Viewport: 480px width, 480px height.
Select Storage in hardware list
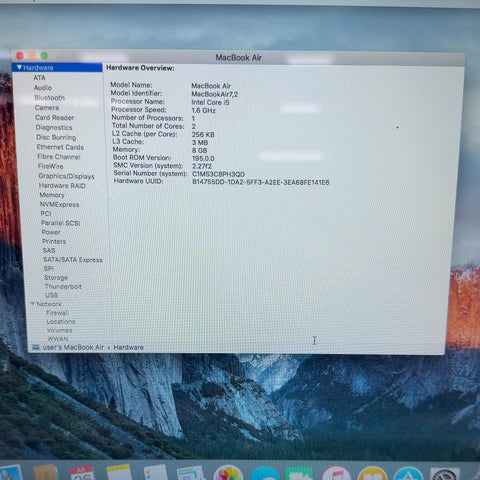pyautogui.click(x=56, y=277)
